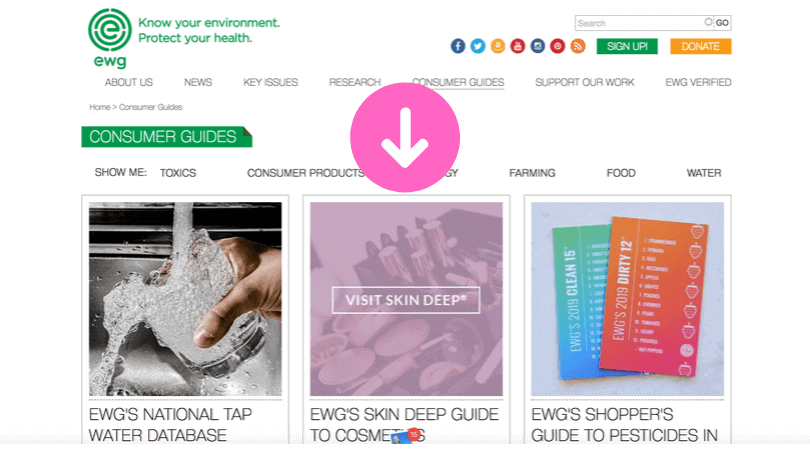Focus the Search input field
Screen dimensions: 810x450
(644, 23)
